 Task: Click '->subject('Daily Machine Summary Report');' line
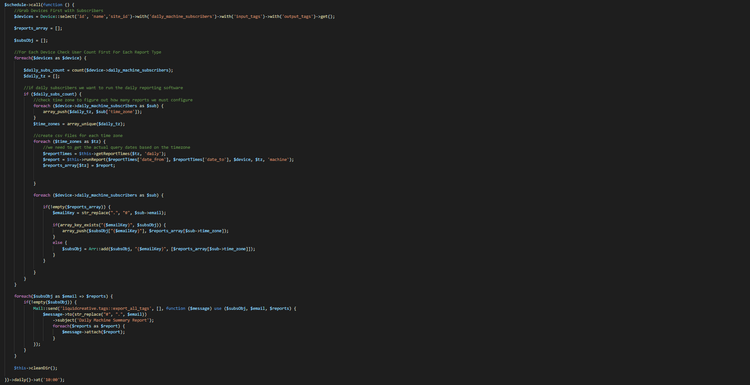click(103, 320)
